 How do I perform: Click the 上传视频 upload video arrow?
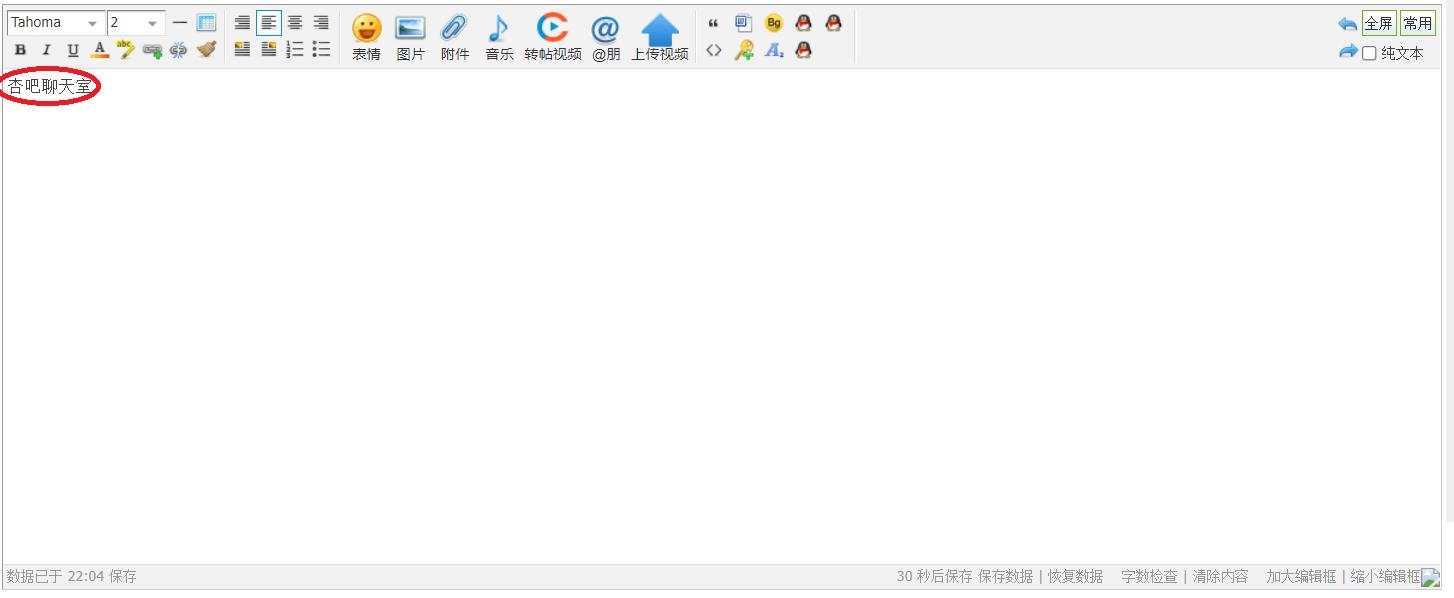[659, 37]
